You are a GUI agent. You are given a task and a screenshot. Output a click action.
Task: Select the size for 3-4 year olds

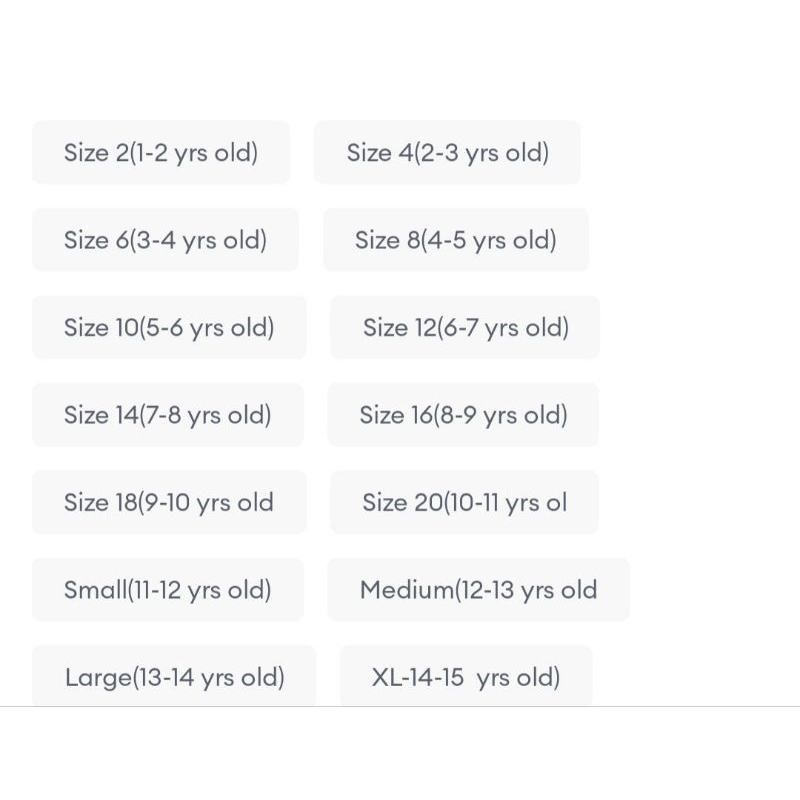(x=165, y=240)
